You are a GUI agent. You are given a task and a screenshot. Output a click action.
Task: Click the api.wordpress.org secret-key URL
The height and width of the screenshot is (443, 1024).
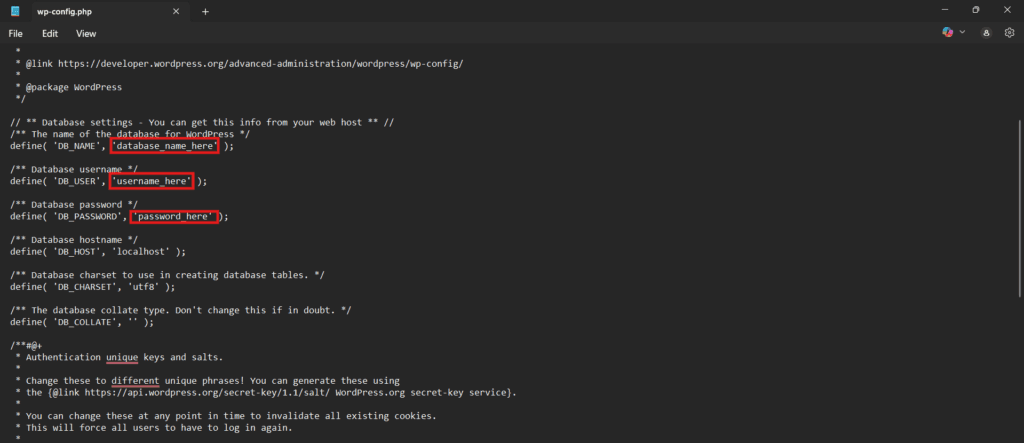click(x=207, y=393)
